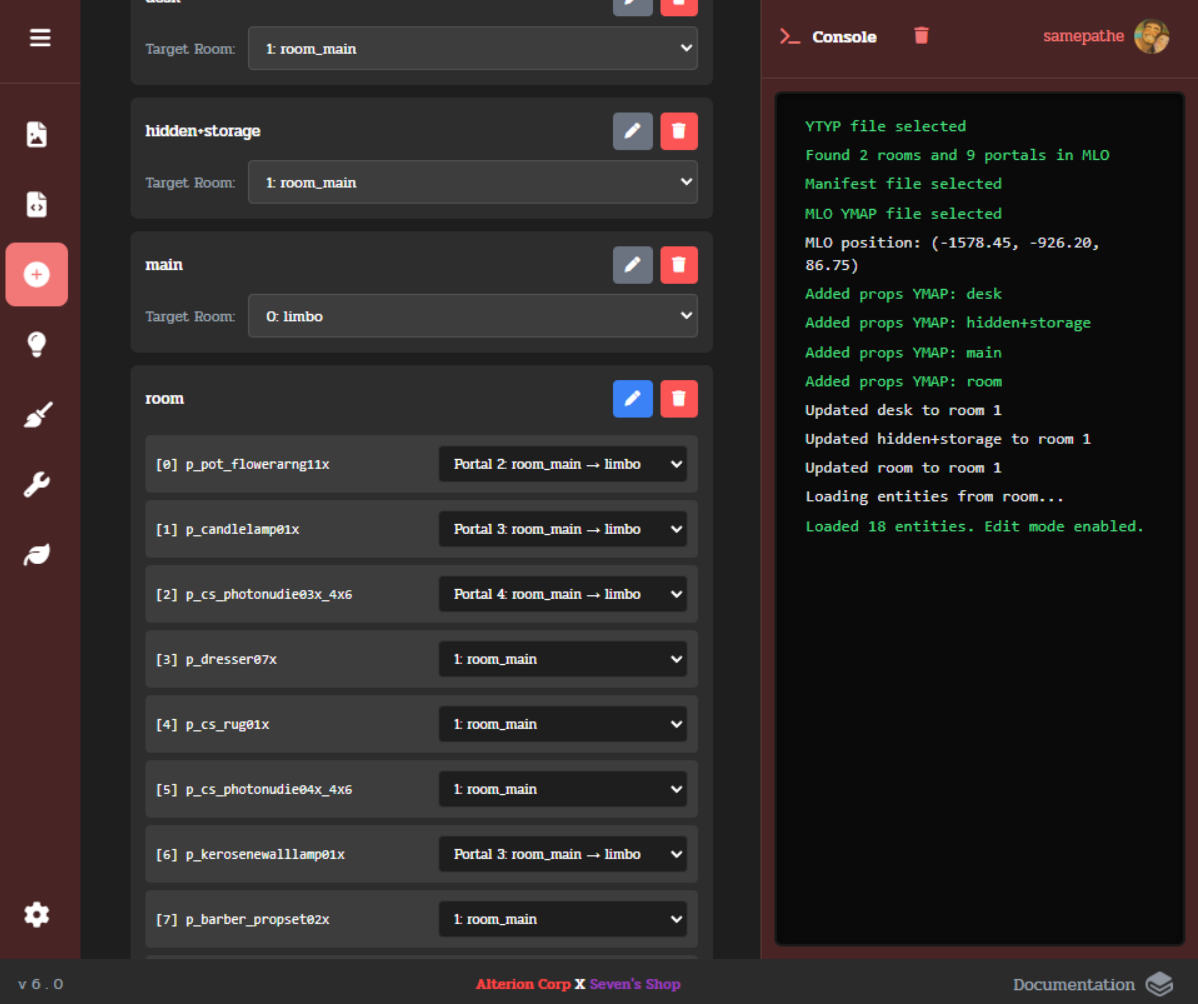
Task: Click the samepathe user avatar
Action: coord(1151,37)
